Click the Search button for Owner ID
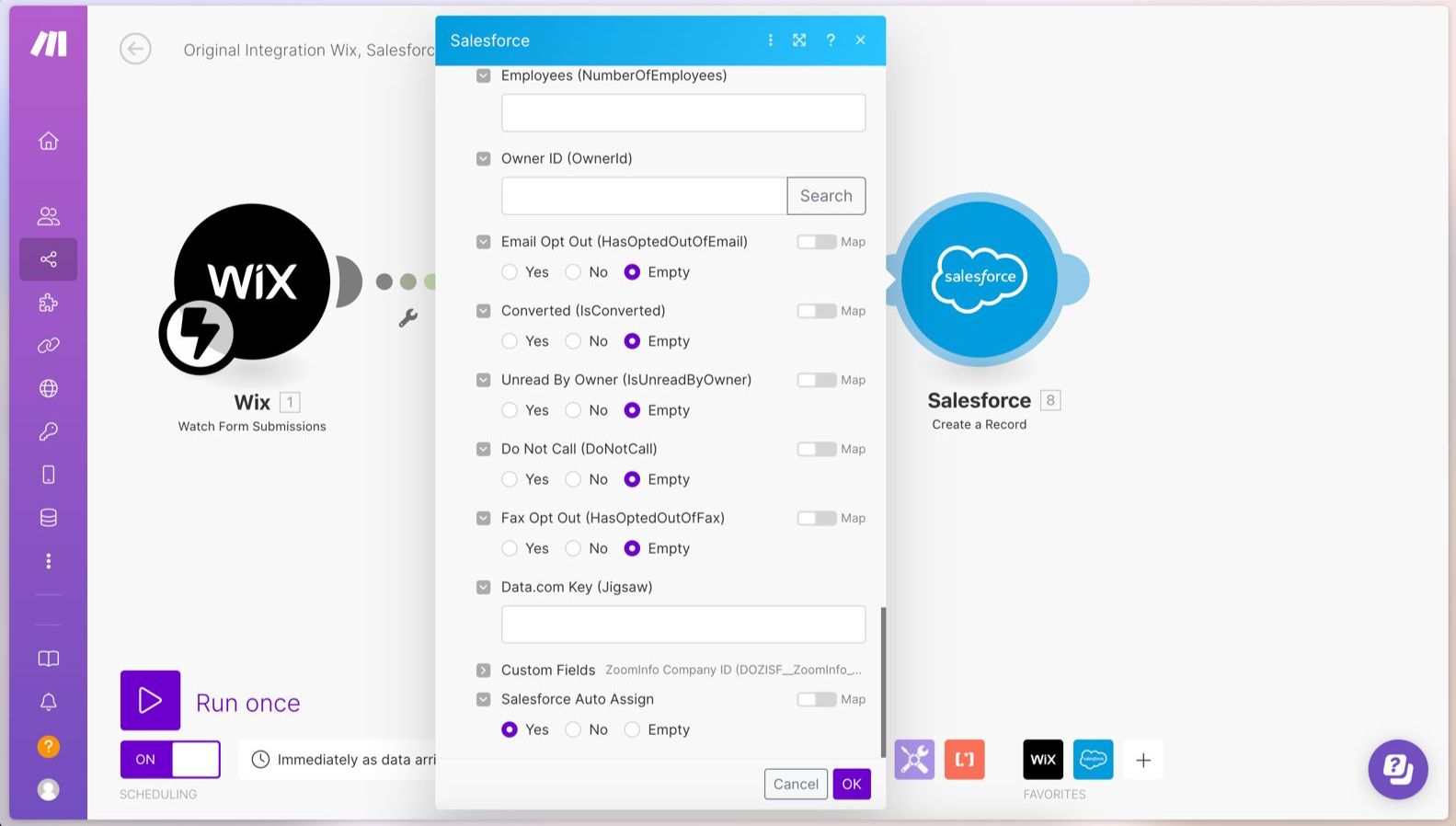This screenshot has height=826, width=1456. tap(826, 196)
